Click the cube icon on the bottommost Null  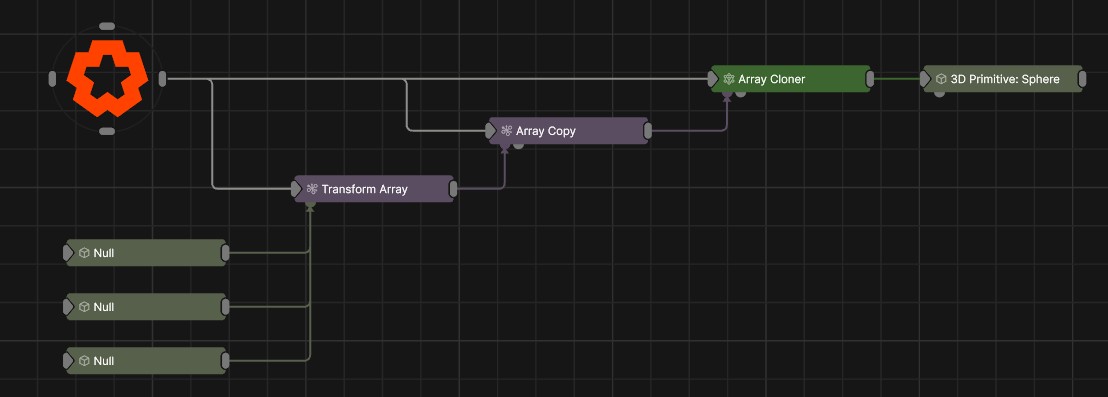coord(84,361)
